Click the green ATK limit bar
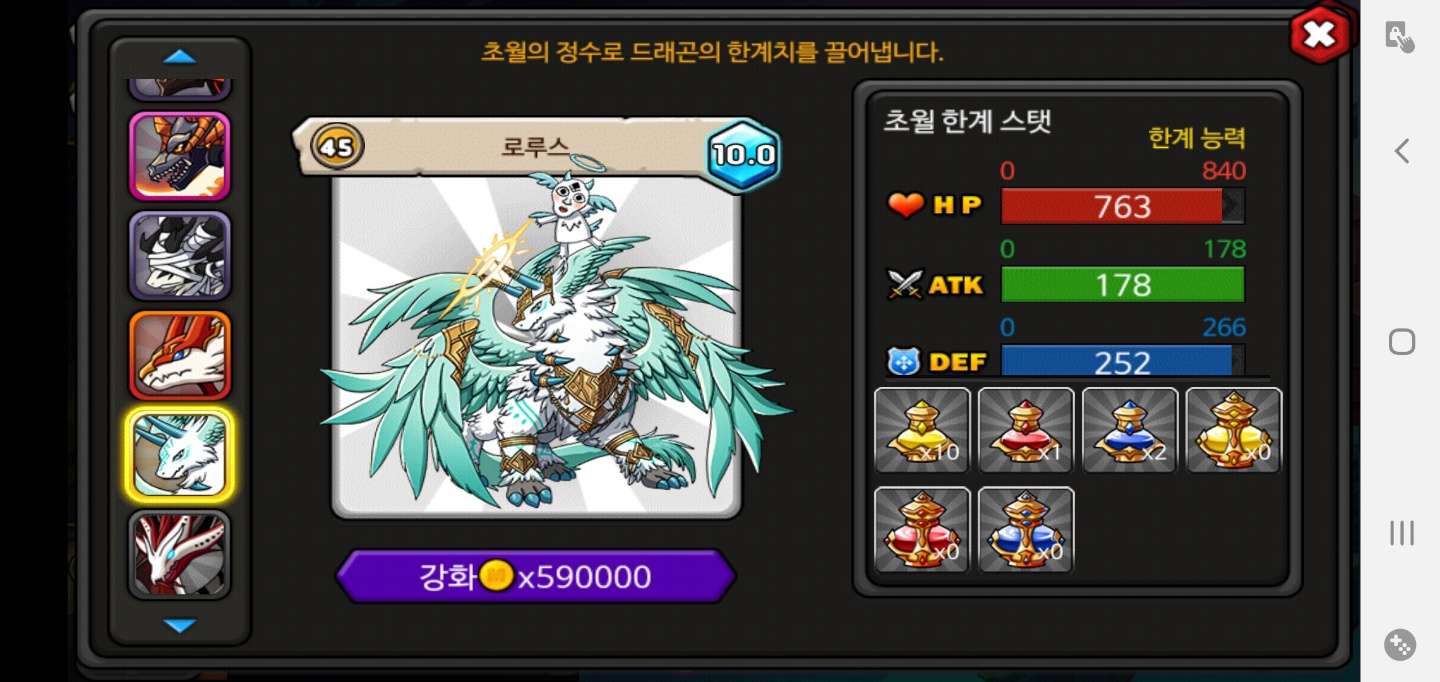Image resolution: width=1440 pixels, height=682 pixels. 1123,285
